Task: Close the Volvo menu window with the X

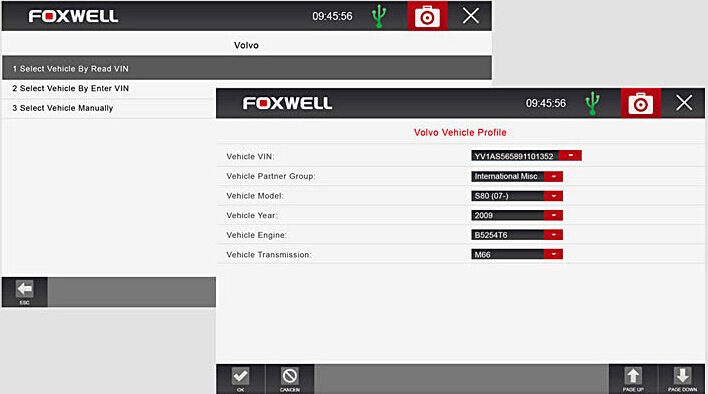Action: pos(471,16)
